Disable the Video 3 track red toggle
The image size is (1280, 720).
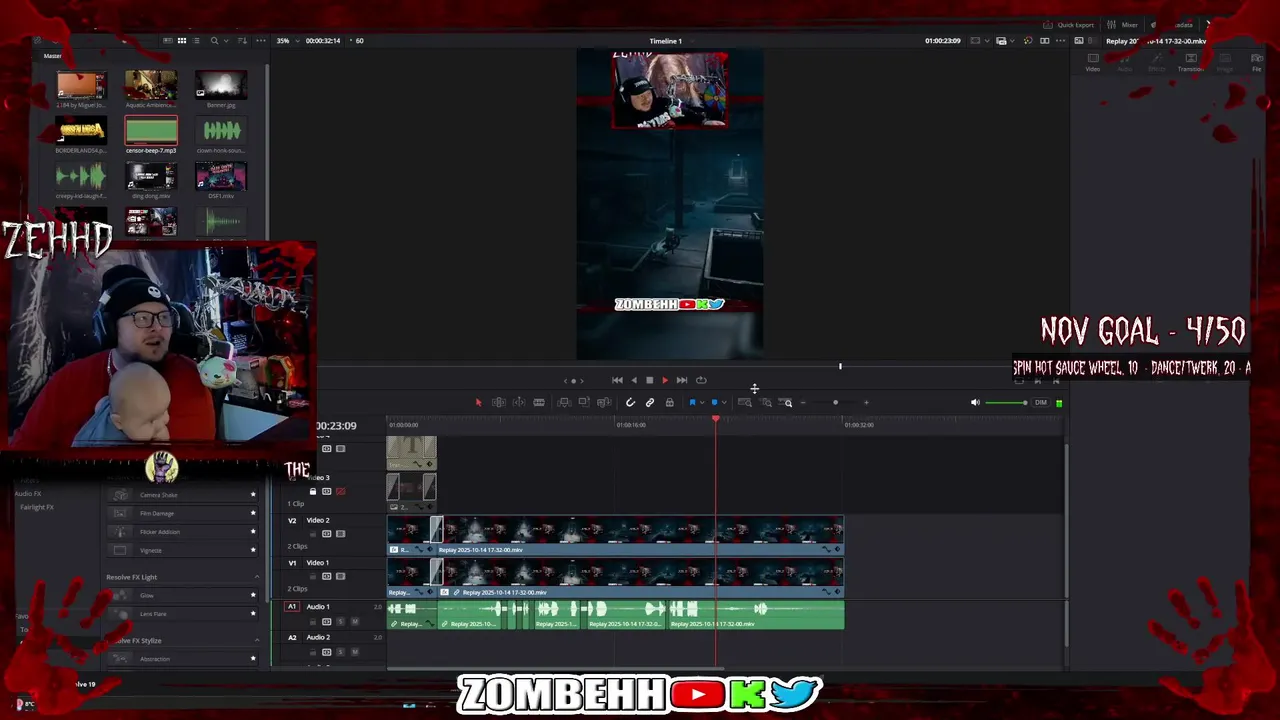[x=341, y=491]
